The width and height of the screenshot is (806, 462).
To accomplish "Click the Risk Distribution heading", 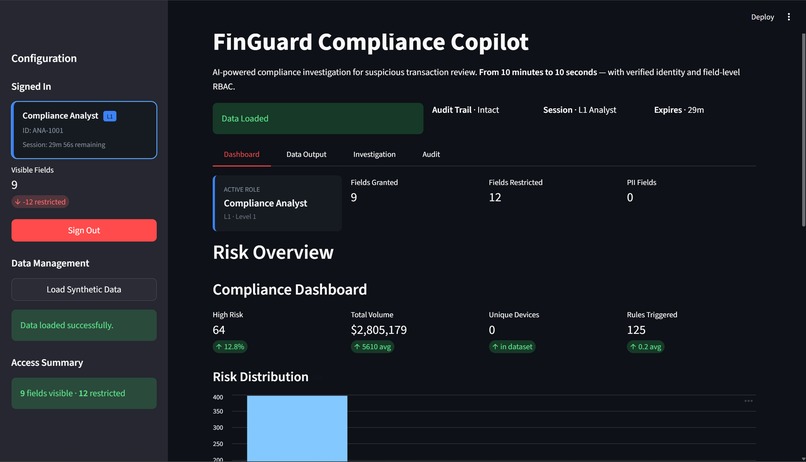I will point(261,377).
